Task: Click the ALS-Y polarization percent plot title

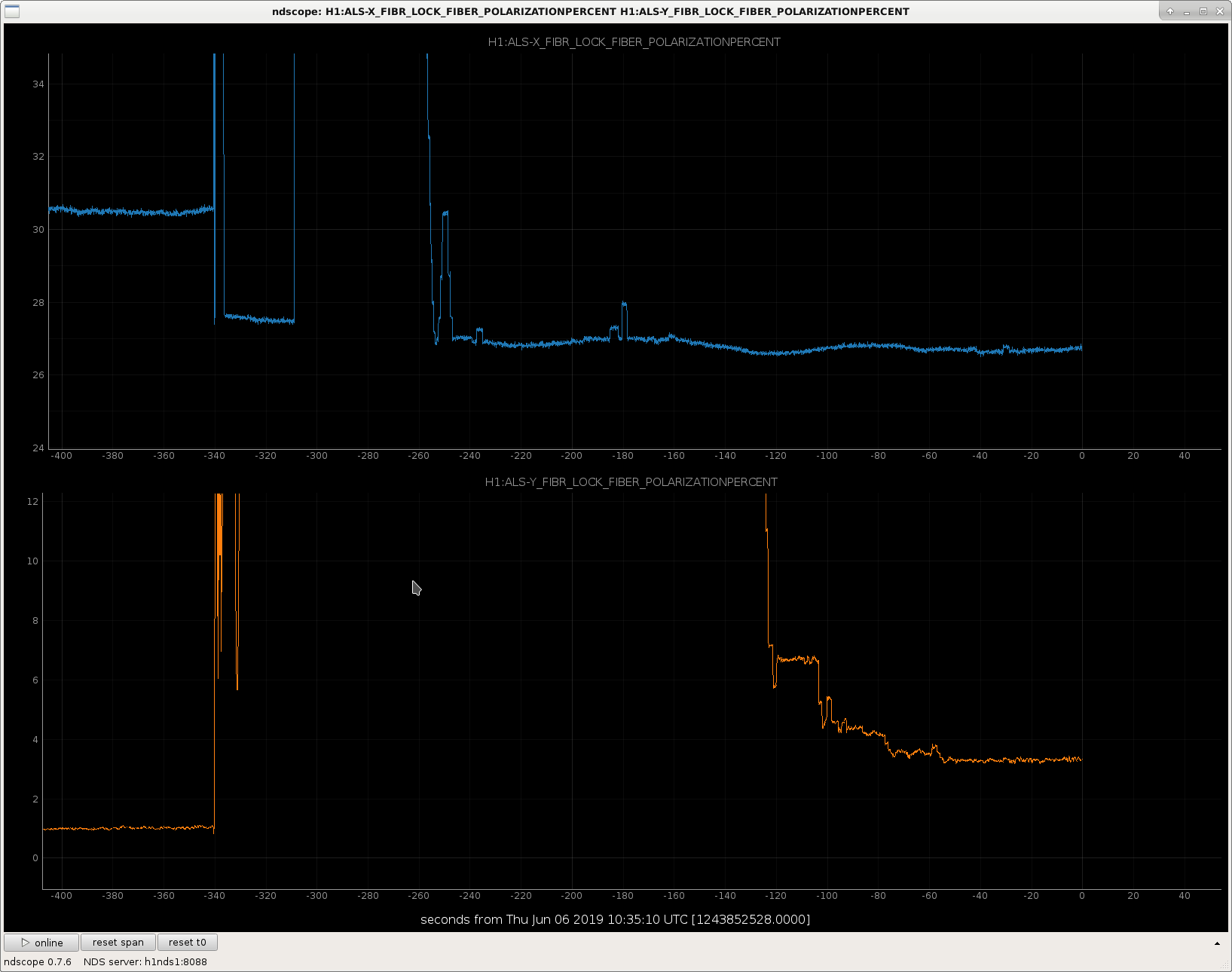Action: click(x=631, y=482)
